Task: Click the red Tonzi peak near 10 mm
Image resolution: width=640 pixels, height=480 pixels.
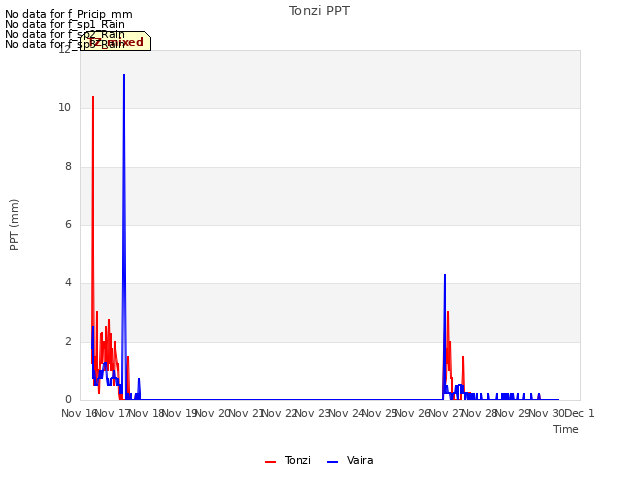Action: pos(93,97)
